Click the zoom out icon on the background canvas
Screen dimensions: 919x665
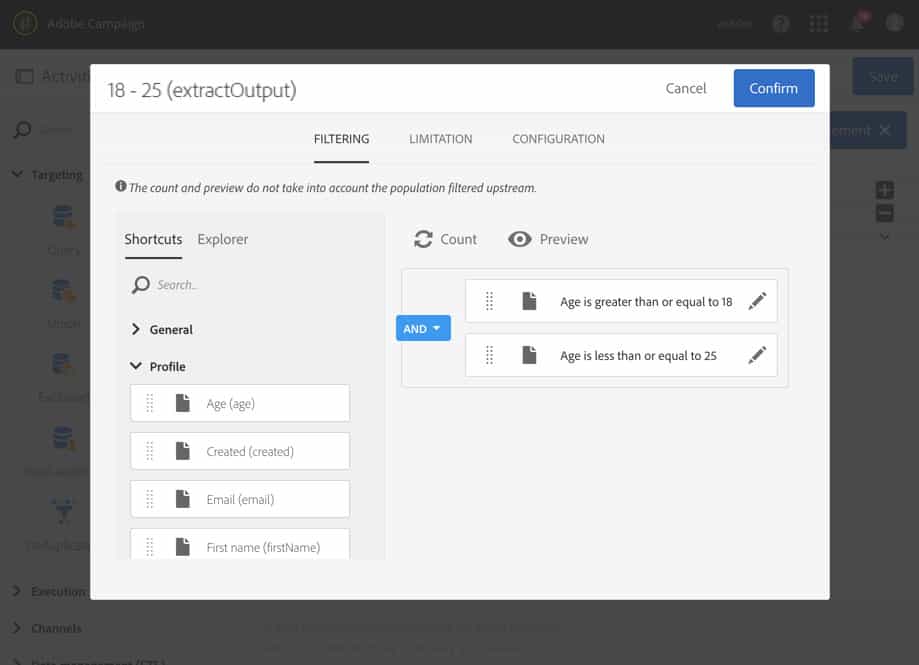884,213
